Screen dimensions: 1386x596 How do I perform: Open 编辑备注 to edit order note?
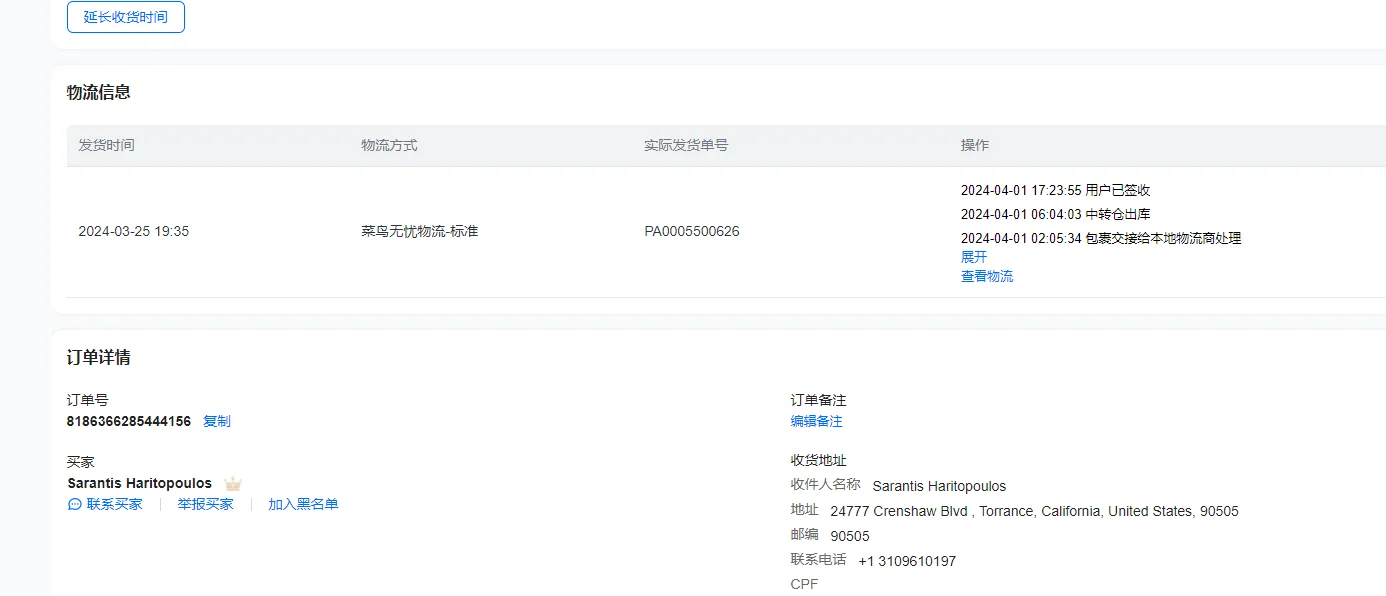pyautogui.click(x=817, y=421)
